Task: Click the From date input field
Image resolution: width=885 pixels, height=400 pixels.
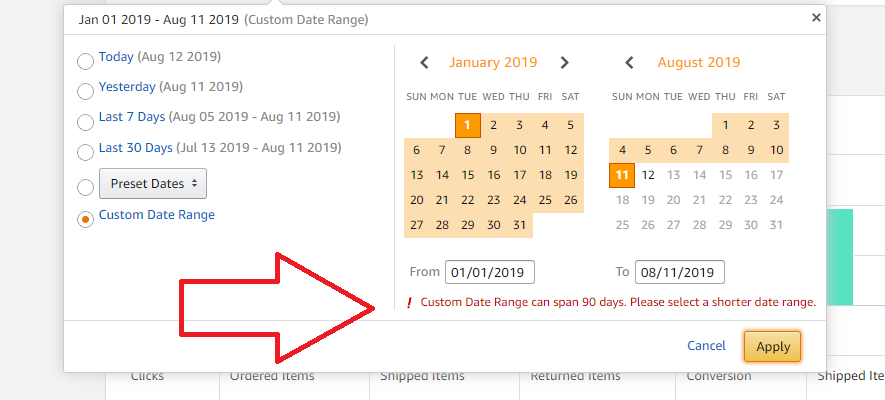Action: (x=490, y=272)
